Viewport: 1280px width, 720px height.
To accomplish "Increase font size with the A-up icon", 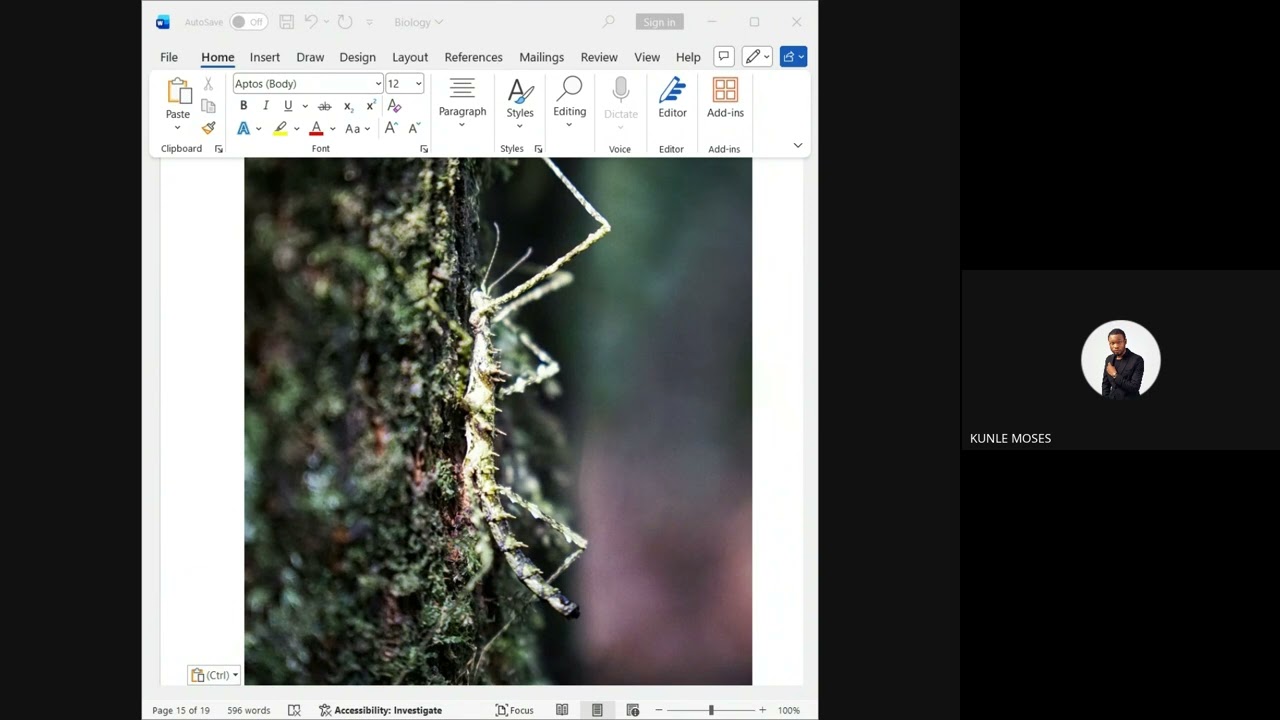I will click(x=391, y=128).
